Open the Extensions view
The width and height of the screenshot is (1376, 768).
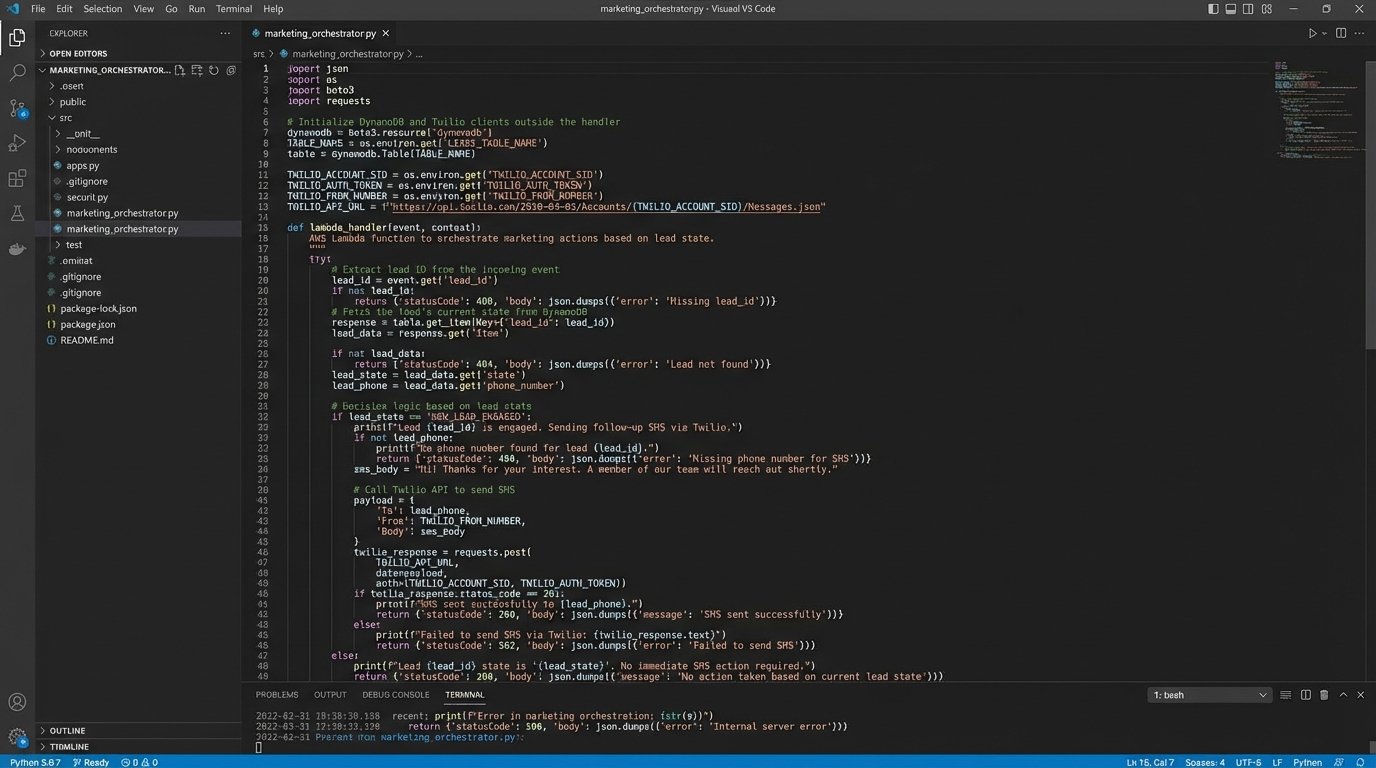click(17, 179)
